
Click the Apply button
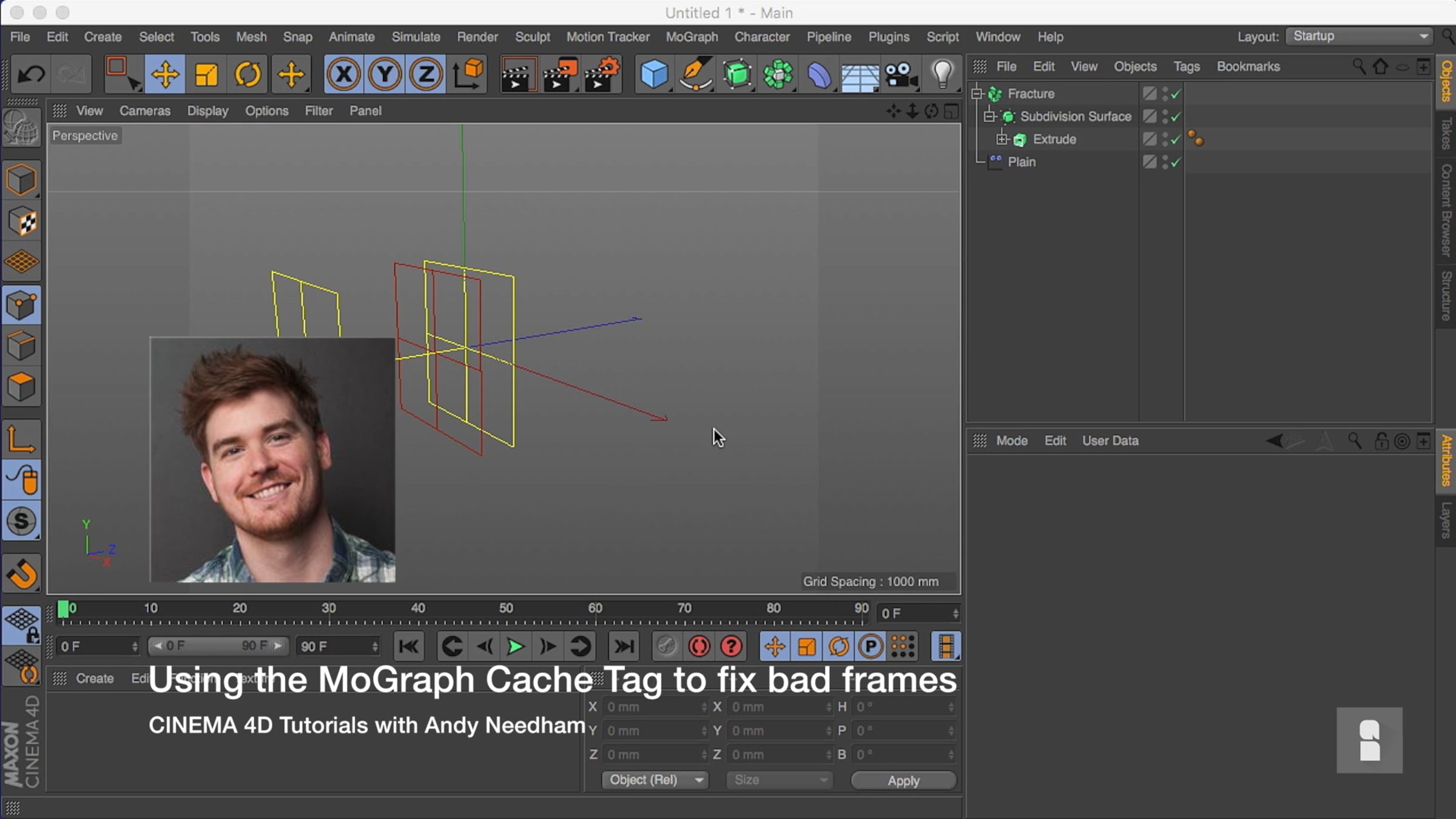(903, 781)
